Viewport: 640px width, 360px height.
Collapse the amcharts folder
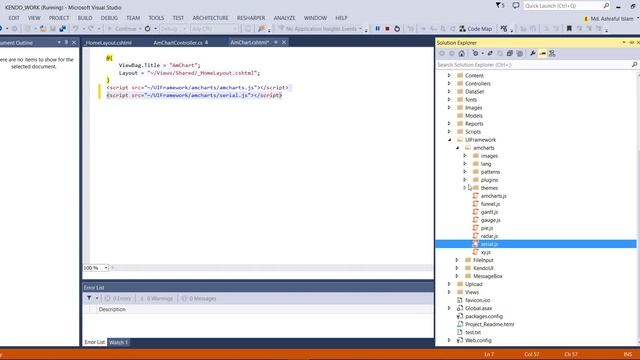457,148
